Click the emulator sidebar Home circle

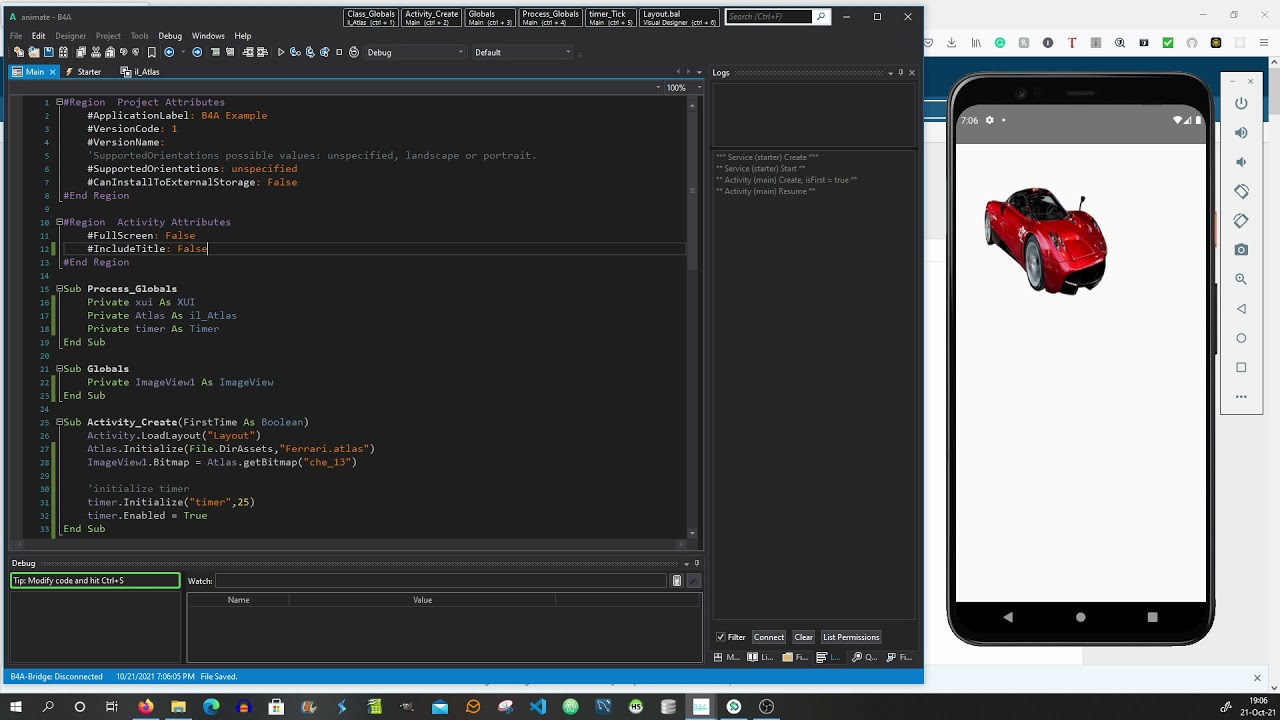(x=1241, y=338)
